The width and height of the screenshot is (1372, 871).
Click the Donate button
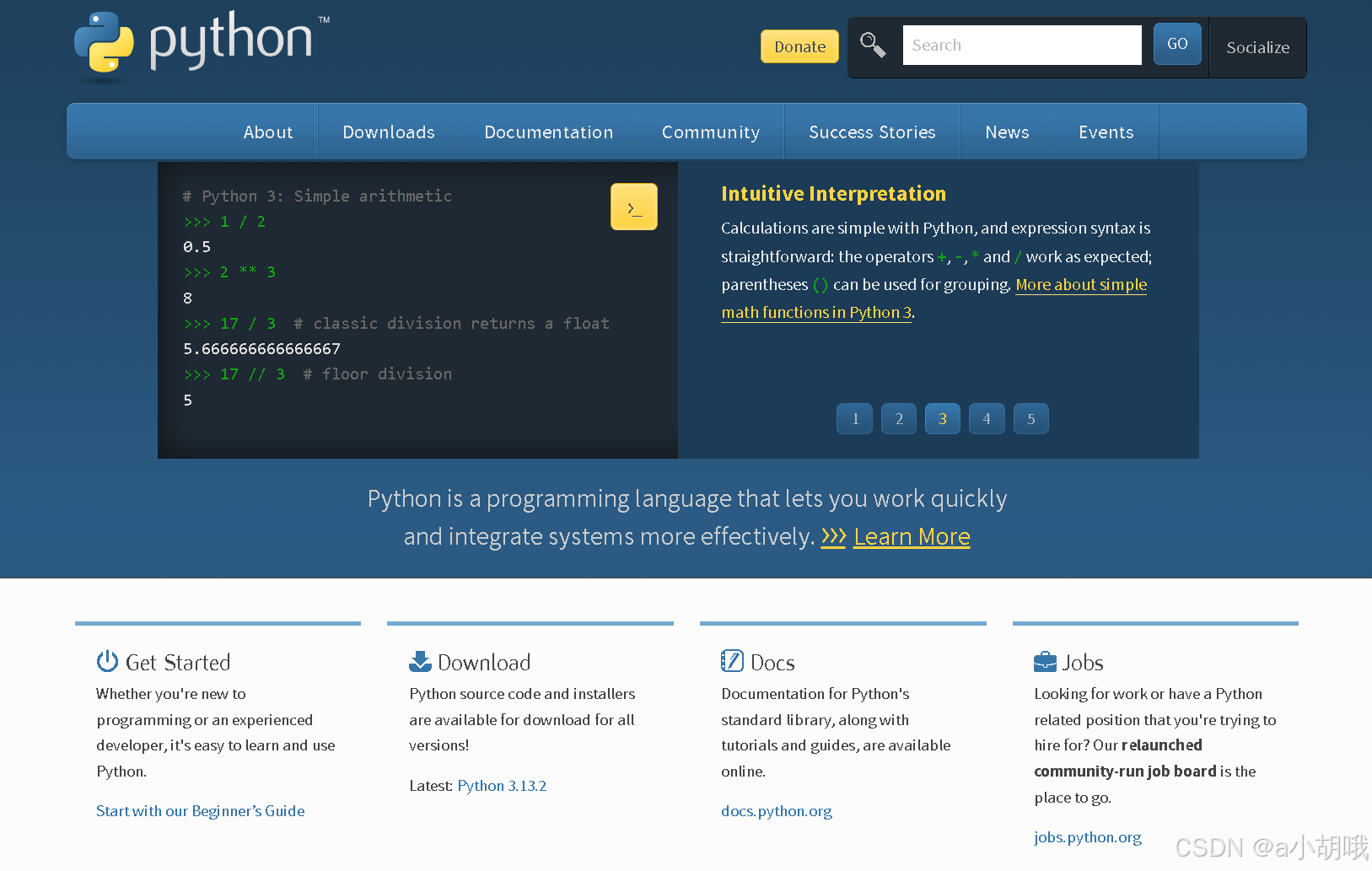point(799,46)
